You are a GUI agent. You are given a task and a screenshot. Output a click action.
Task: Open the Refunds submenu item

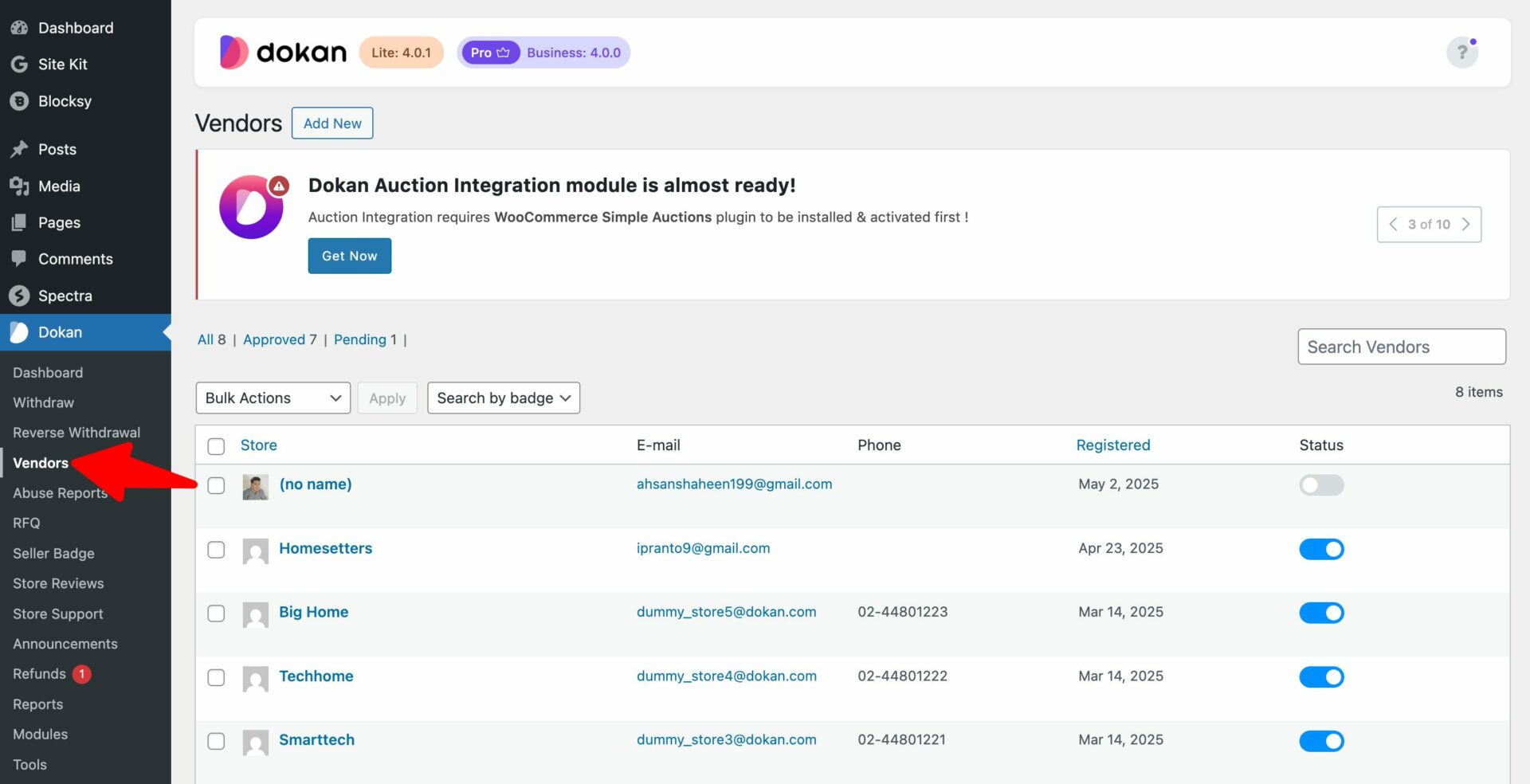39,674
